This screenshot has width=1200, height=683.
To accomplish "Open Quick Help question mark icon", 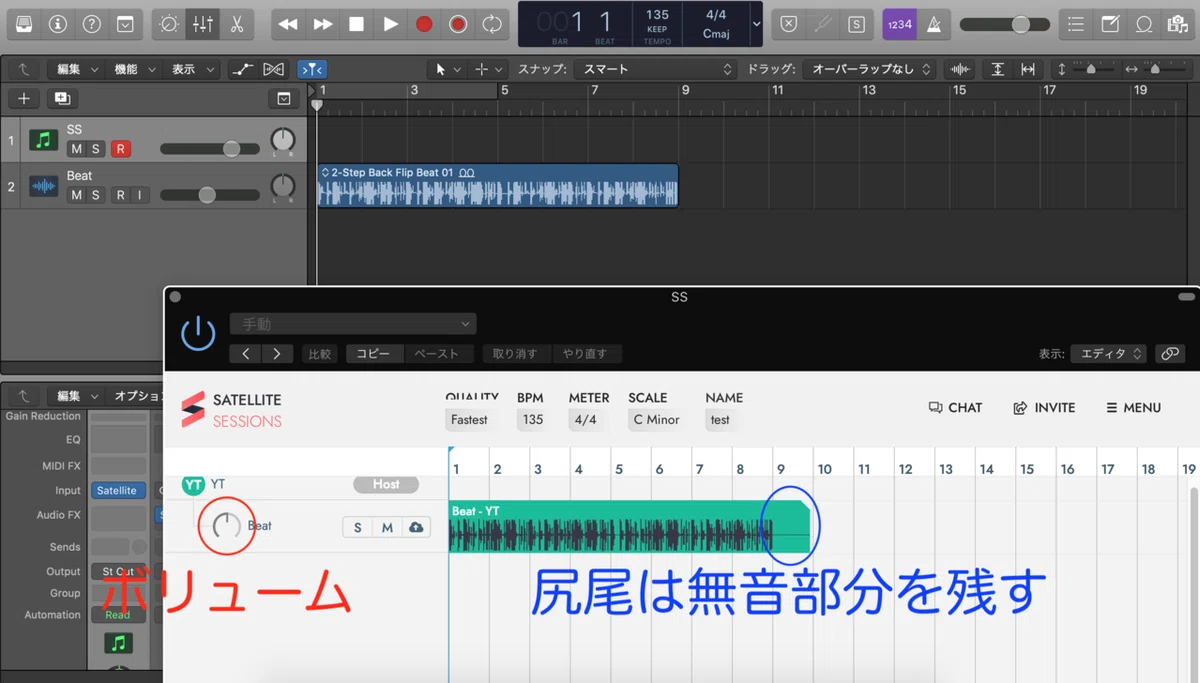I will [x=92, y=23].
